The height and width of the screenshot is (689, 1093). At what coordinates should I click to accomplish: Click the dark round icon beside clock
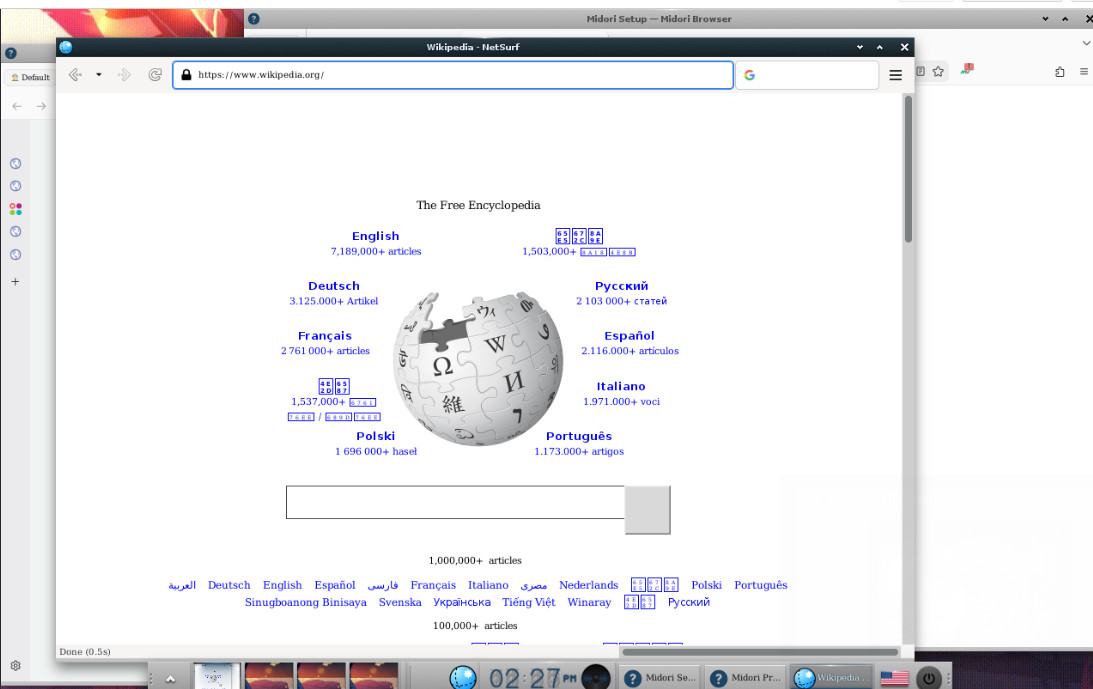tap(595, 677)
